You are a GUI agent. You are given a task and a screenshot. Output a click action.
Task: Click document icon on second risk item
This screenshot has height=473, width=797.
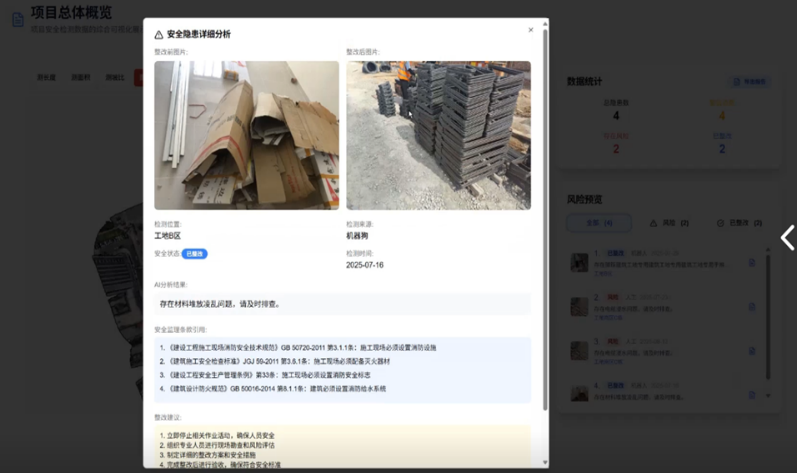click(x=752, y=307)
